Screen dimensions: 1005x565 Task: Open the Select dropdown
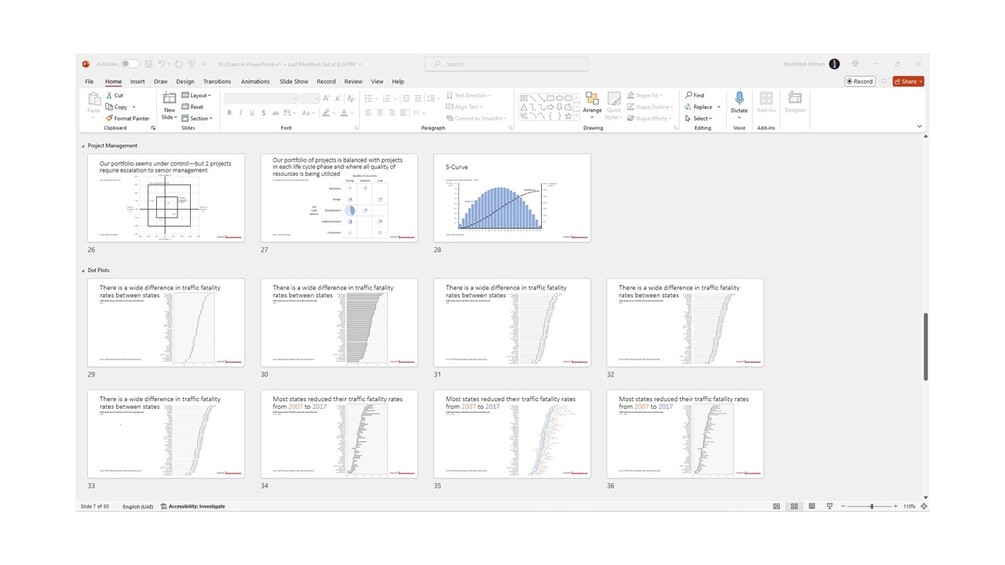698,119
